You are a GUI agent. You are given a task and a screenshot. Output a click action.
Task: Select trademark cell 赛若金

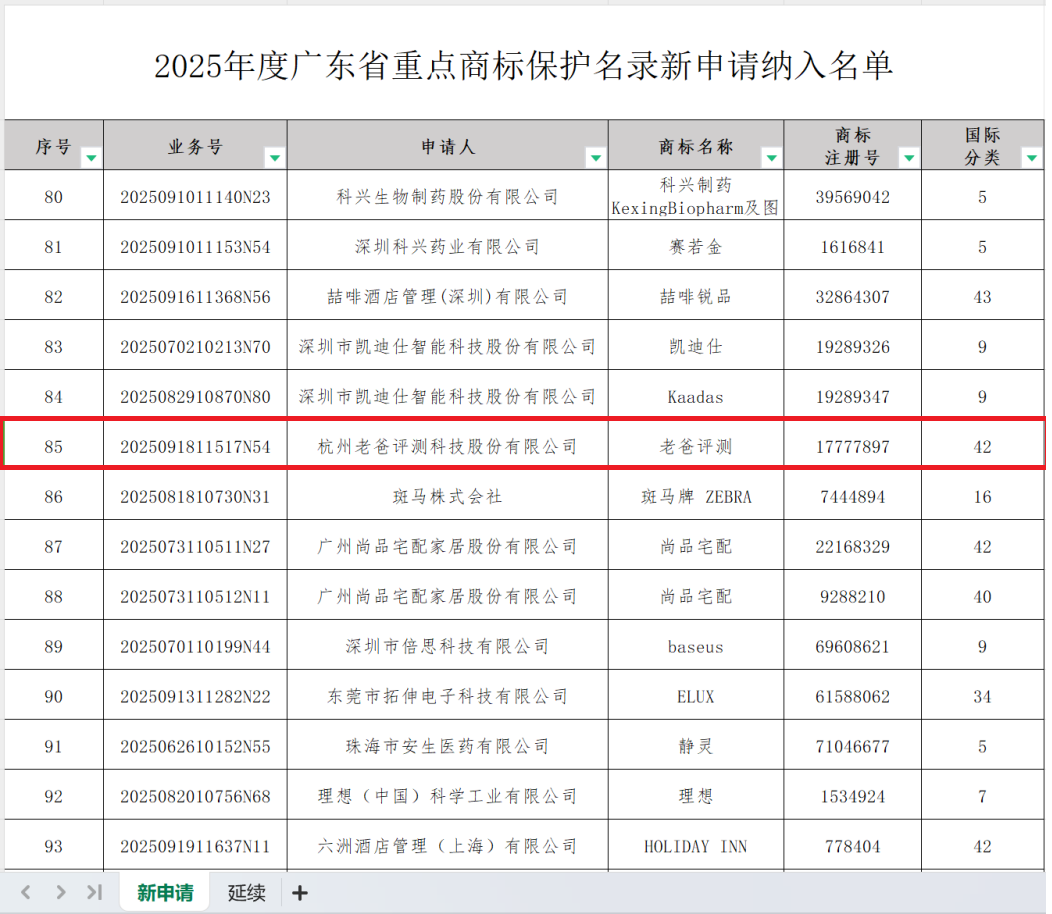click(x=696, y=245)
